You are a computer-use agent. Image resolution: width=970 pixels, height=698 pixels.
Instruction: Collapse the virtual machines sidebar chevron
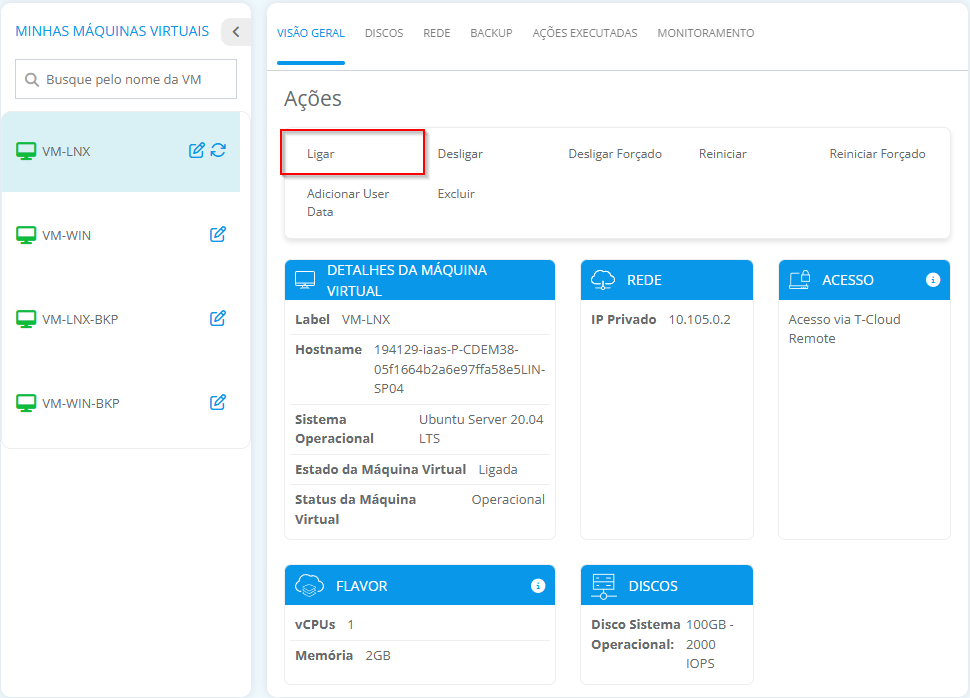pos(236,32)
